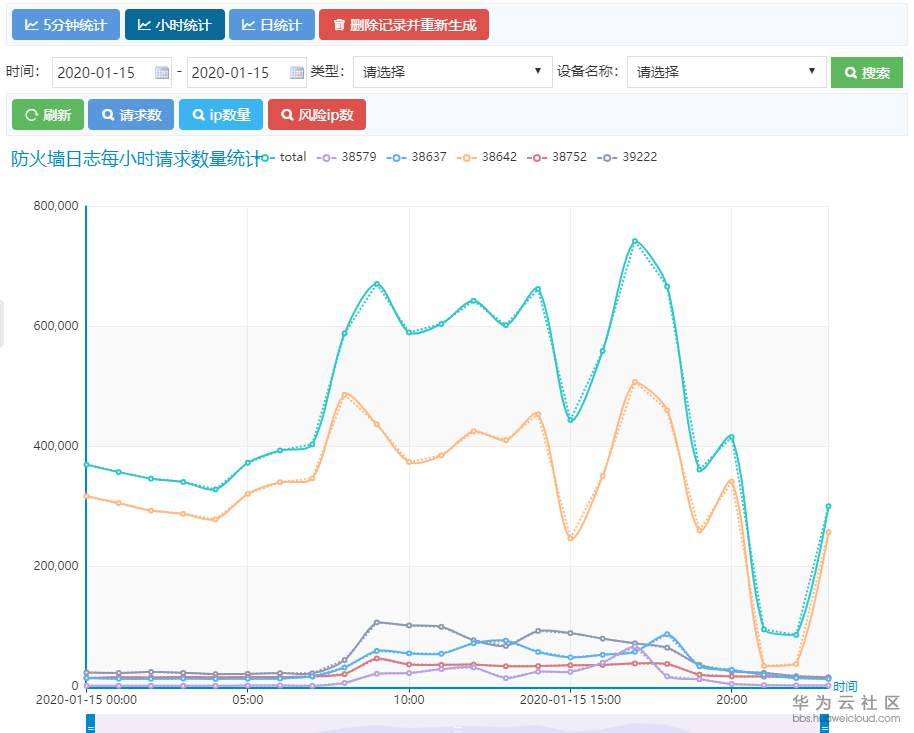Open calendar icon for start date
Image resolution: width=914 pixels, height=733 pixels.
[x=162, y=73]
